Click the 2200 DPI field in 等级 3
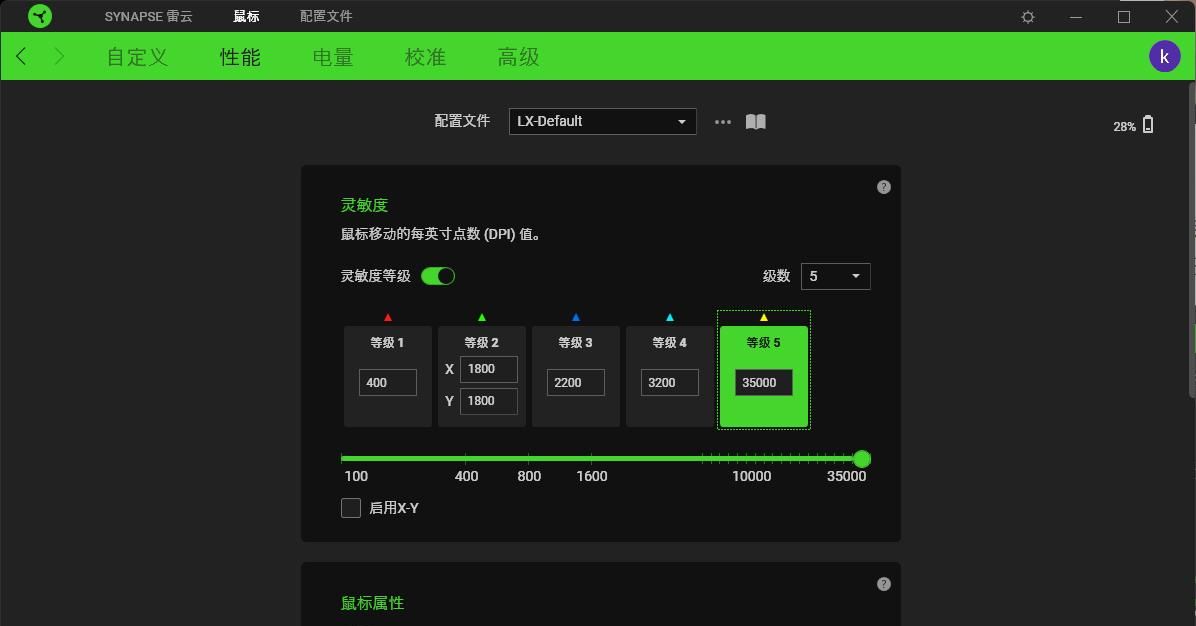The height and width of the screenshot is (626, 1196). click(576, 383)
